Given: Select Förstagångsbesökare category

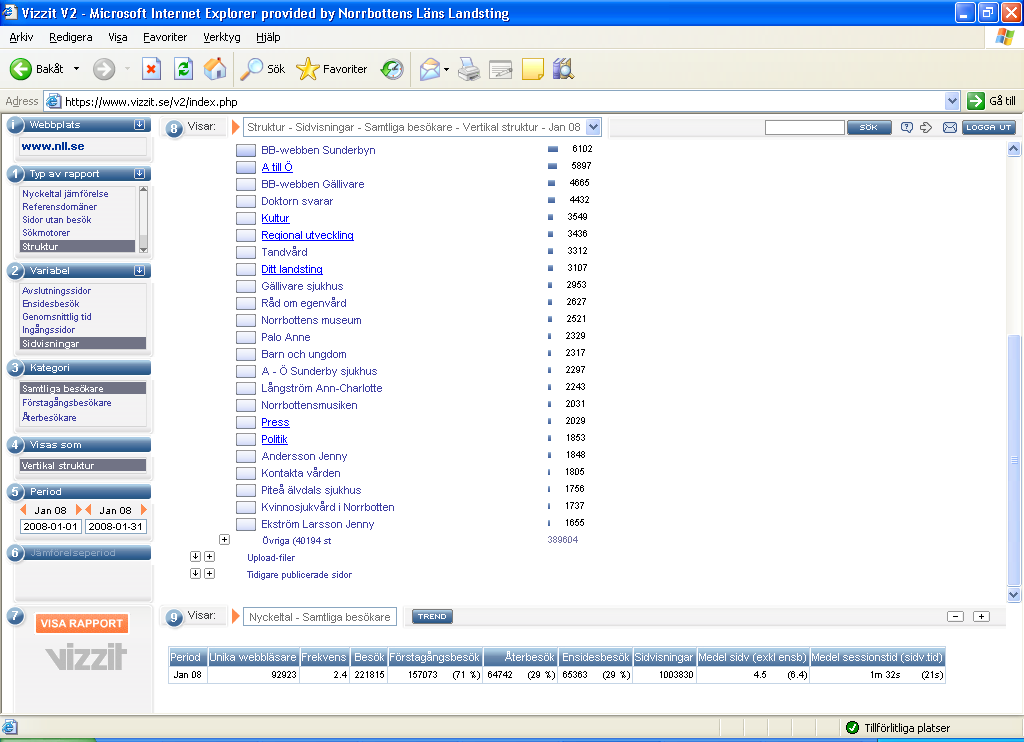Looking at the screenshot, I should tap(67, 403).
